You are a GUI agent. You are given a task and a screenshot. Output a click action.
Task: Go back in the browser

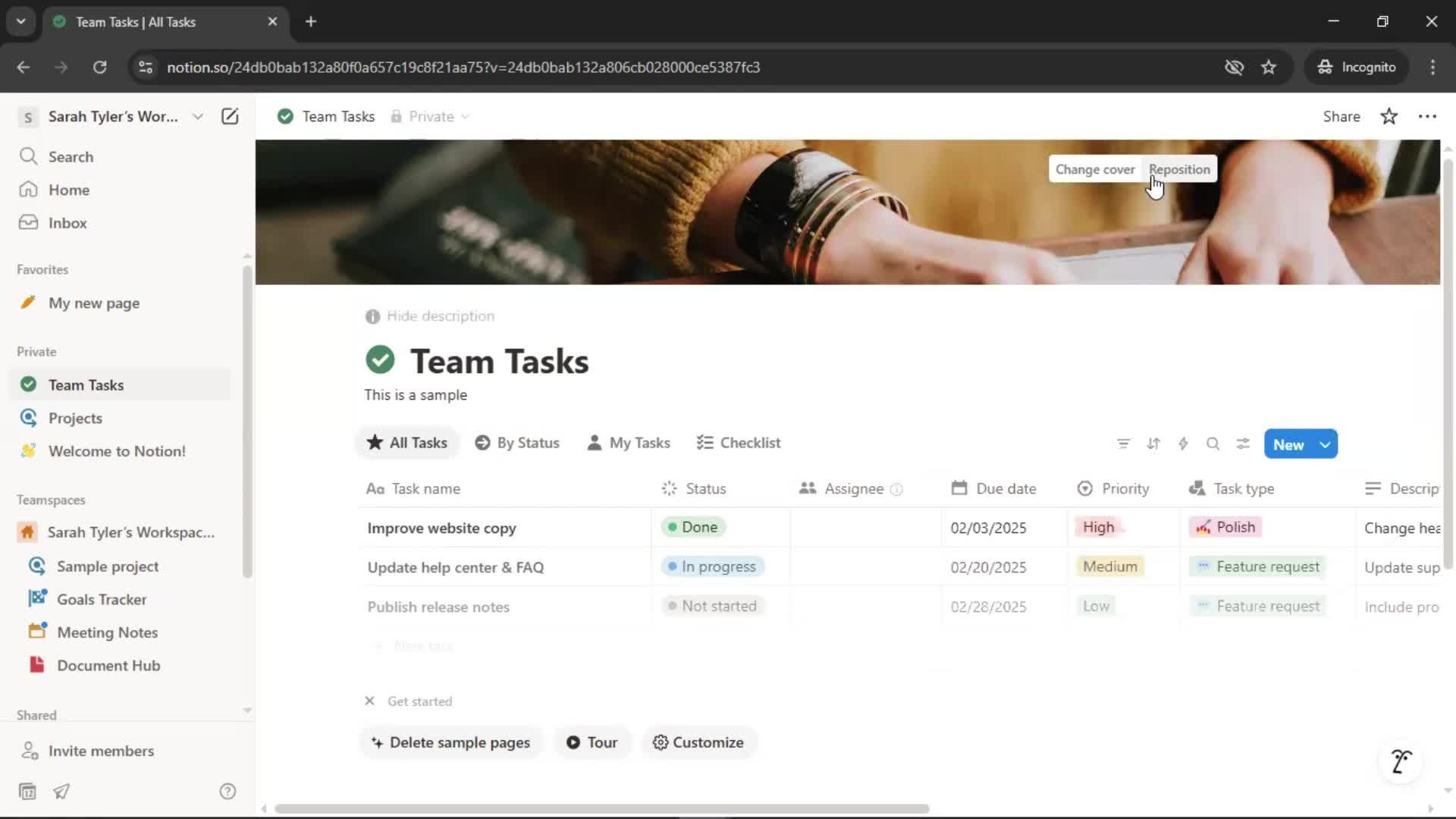pyautogui.click(x=24, y=67)
